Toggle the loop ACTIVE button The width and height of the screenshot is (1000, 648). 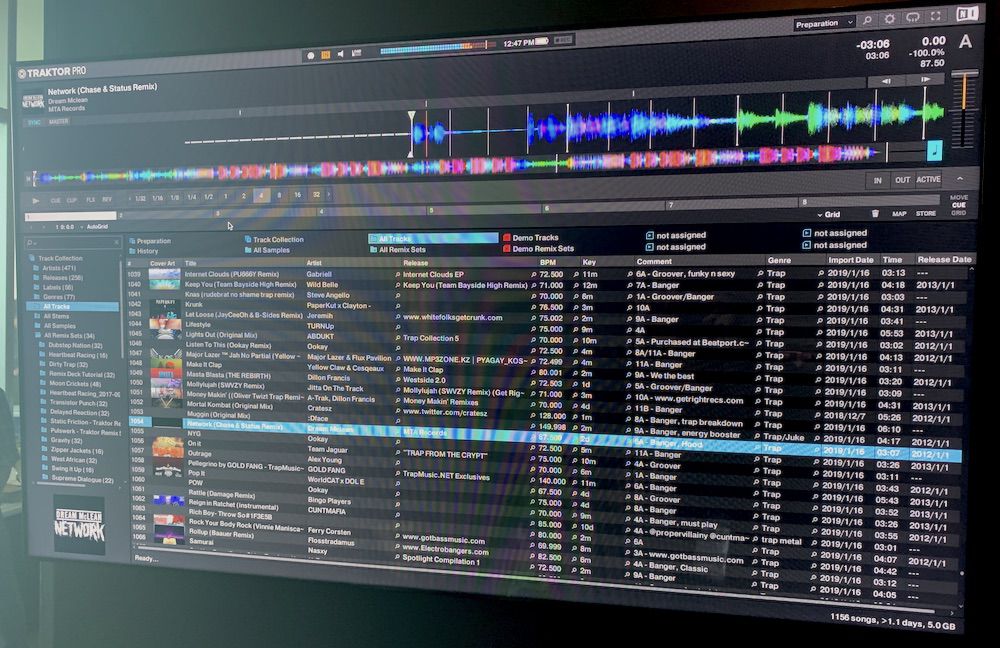coord(928,180)
